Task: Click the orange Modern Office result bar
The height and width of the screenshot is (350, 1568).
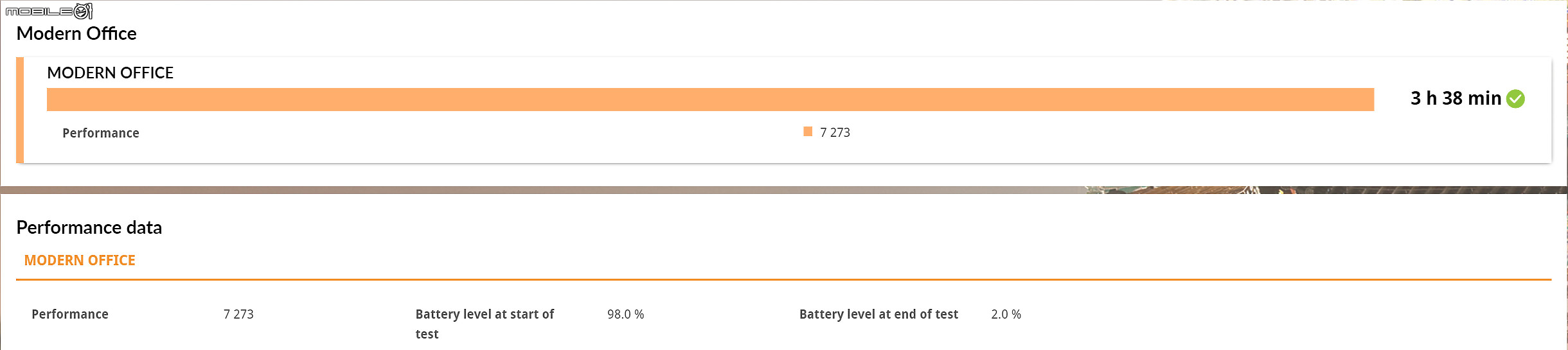Action: click(x=710, y=100)
